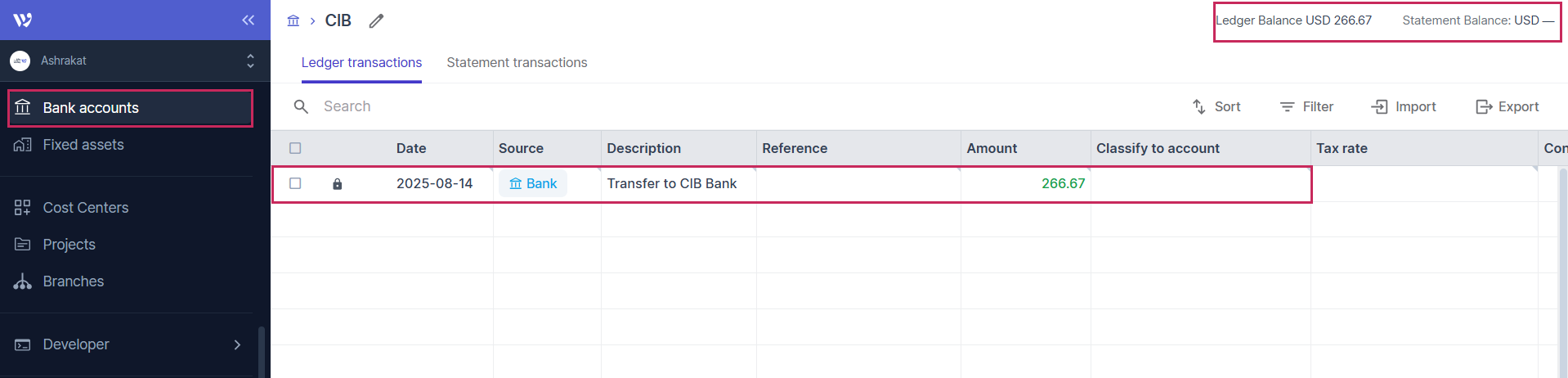The width and height of the screenshot is (1568, 378).
Task: Open Cost Centers in the sidebar
Action: tap(85, 208)
